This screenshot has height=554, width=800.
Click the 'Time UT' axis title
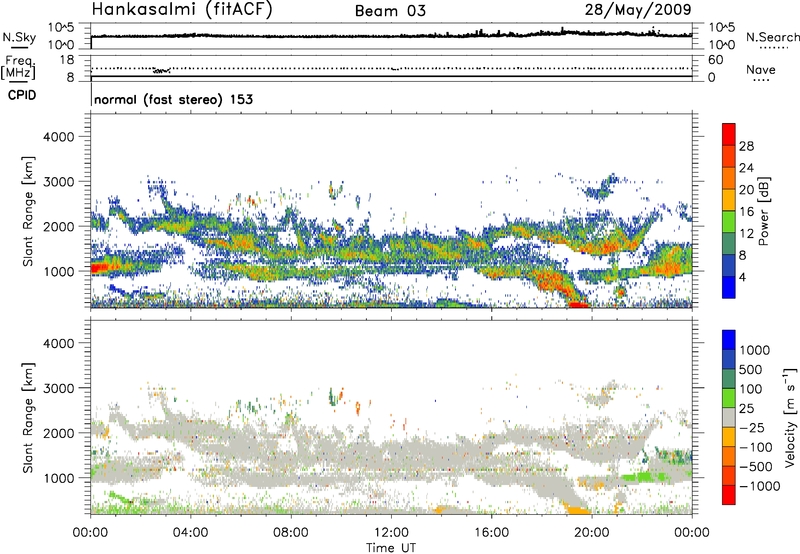391,548
